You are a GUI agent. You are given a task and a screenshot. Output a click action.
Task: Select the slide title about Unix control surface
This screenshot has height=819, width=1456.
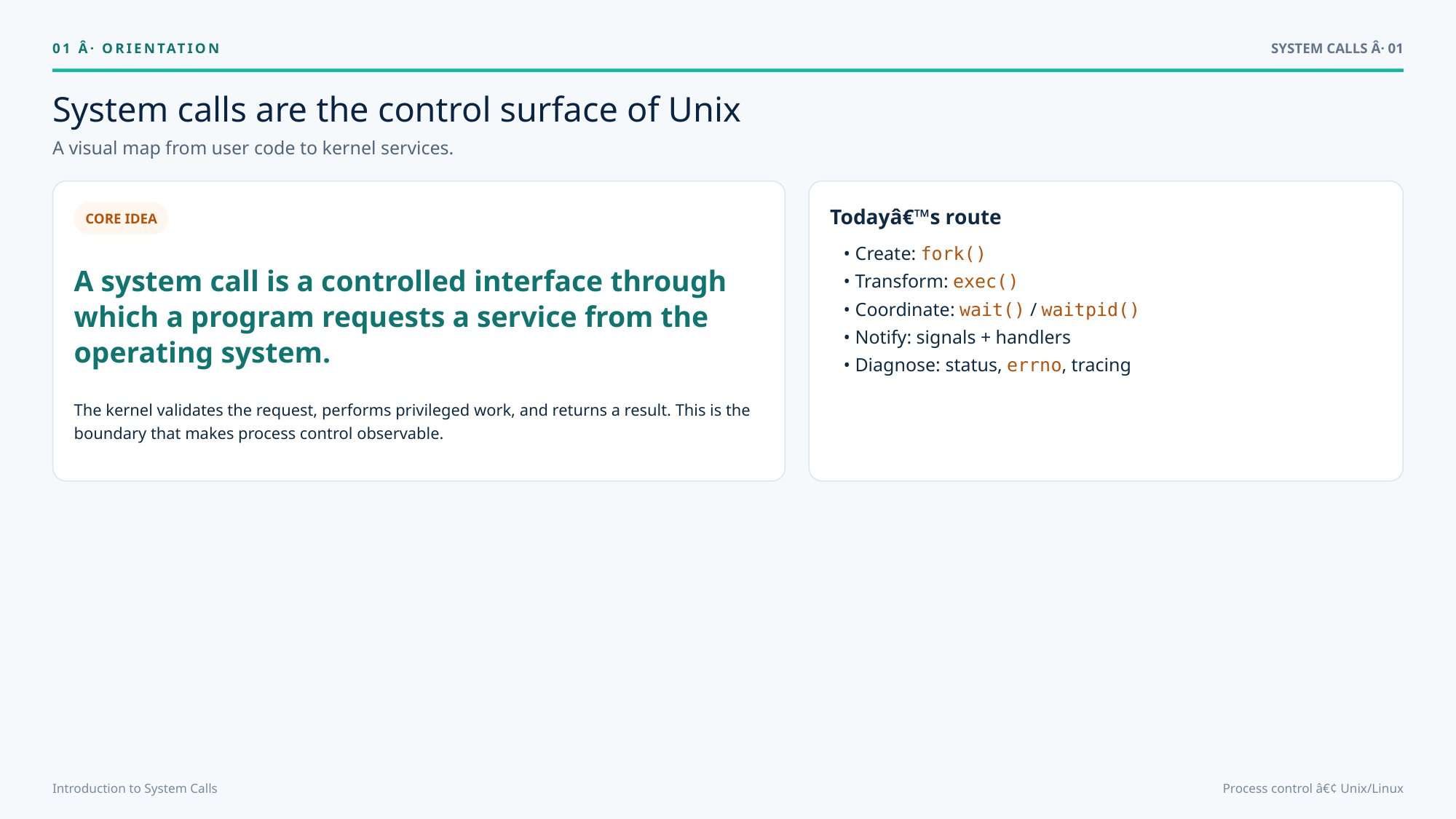pos(396,110)
